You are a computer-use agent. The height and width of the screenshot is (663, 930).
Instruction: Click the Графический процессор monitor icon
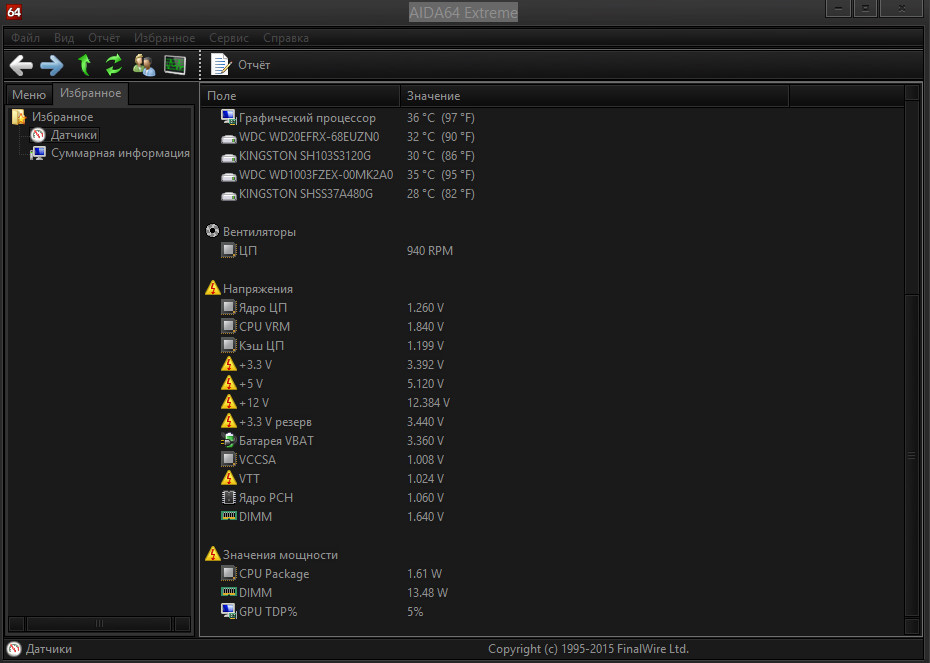228,117
